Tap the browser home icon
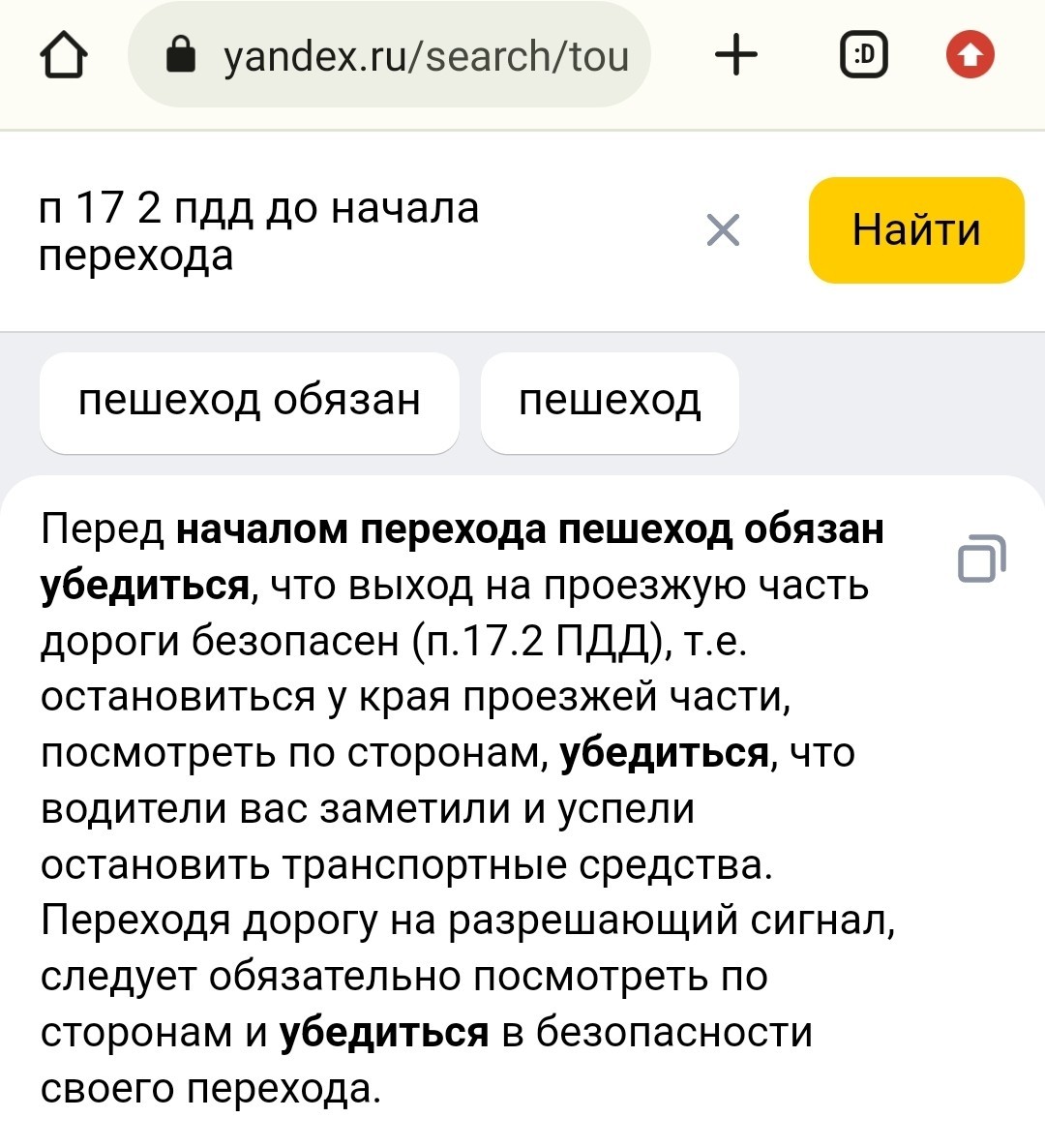 (x=64, y=55)
